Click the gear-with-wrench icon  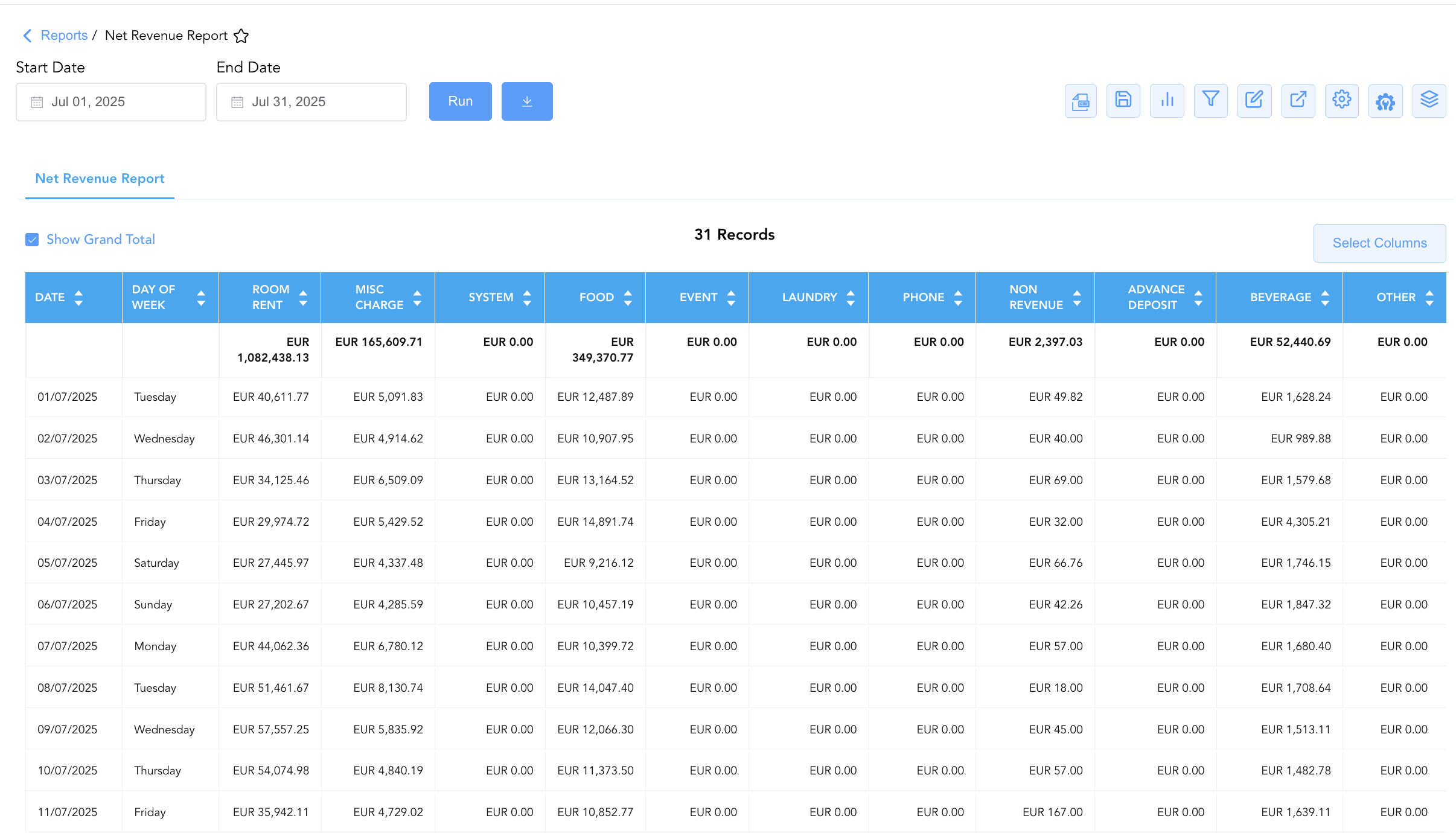1385,101
